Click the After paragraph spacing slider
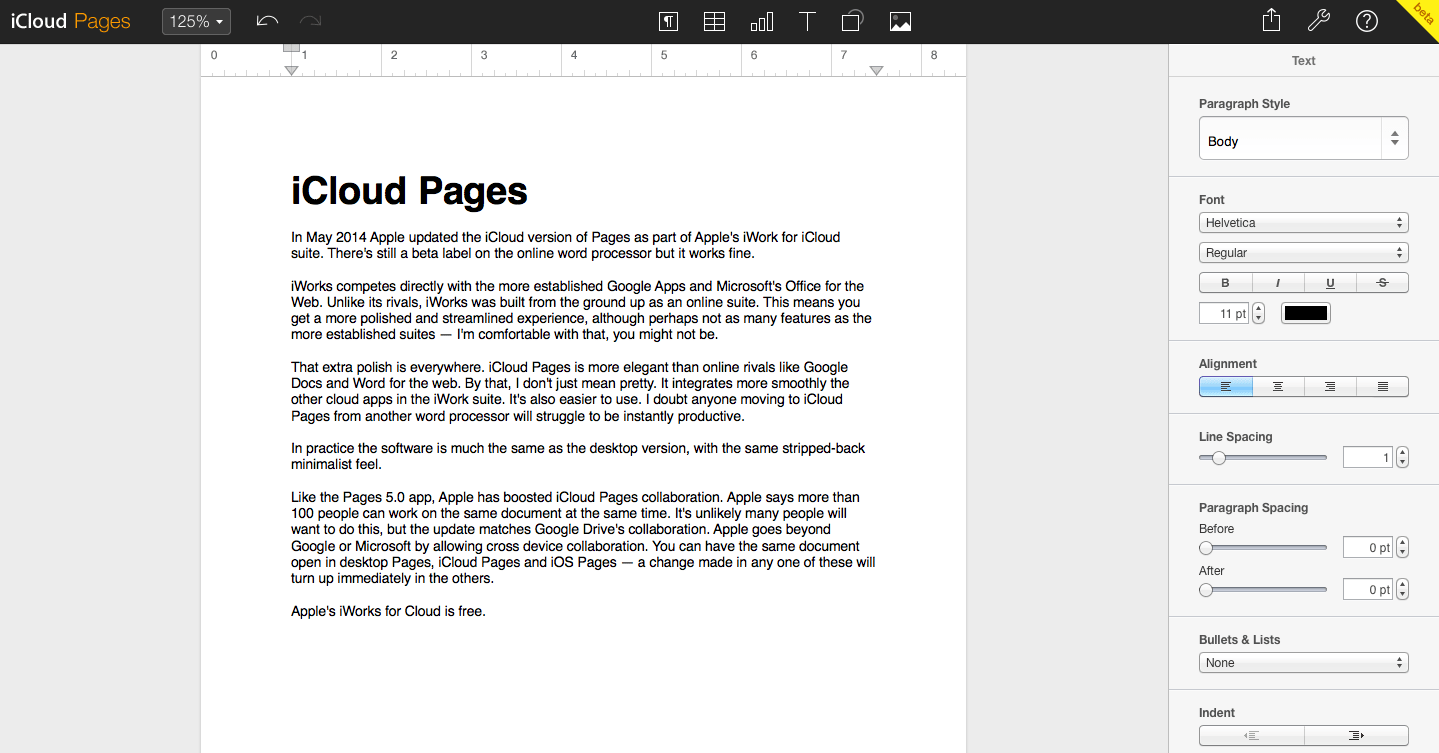 point(1263,590)
